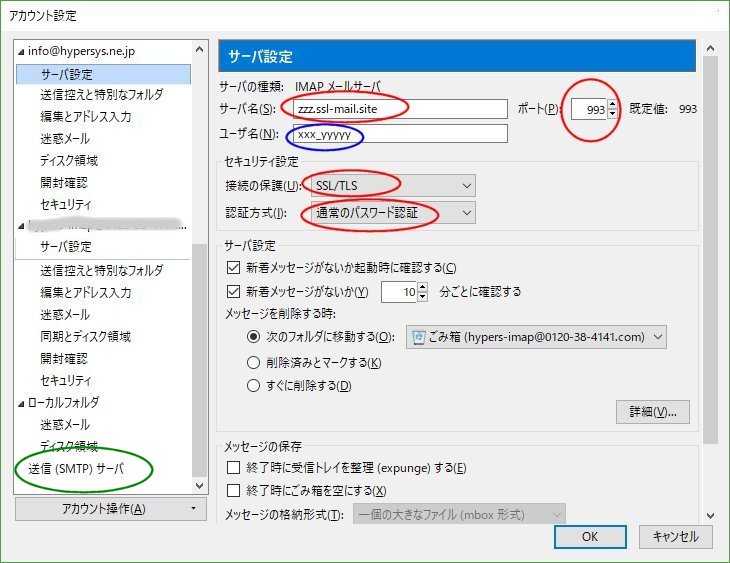Open the 認証方式 authentication dropdown

click(392, 213)
